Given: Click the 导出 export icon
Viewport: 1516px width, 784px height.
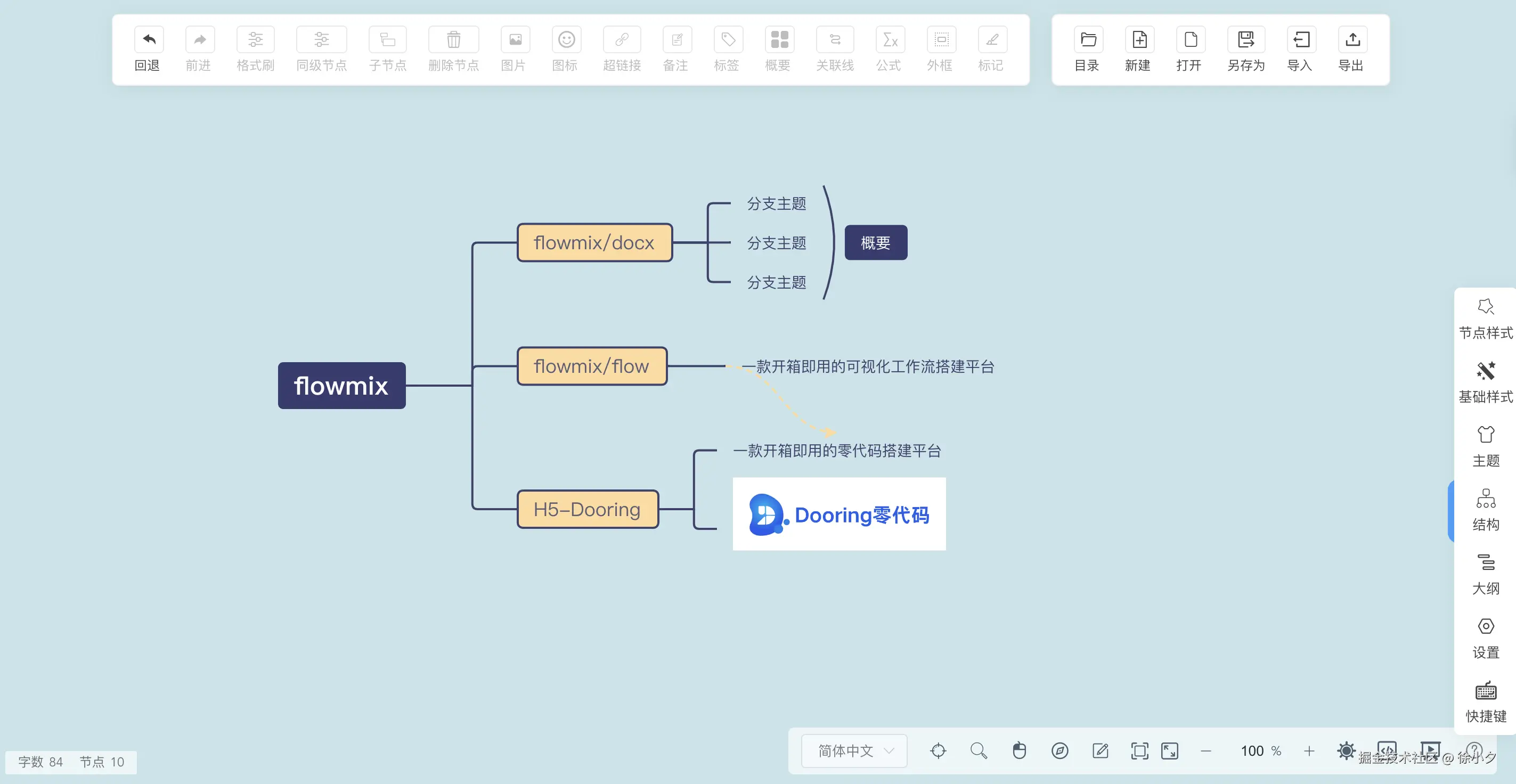Looking at the screenshot, I should (x=1352, y=40).
